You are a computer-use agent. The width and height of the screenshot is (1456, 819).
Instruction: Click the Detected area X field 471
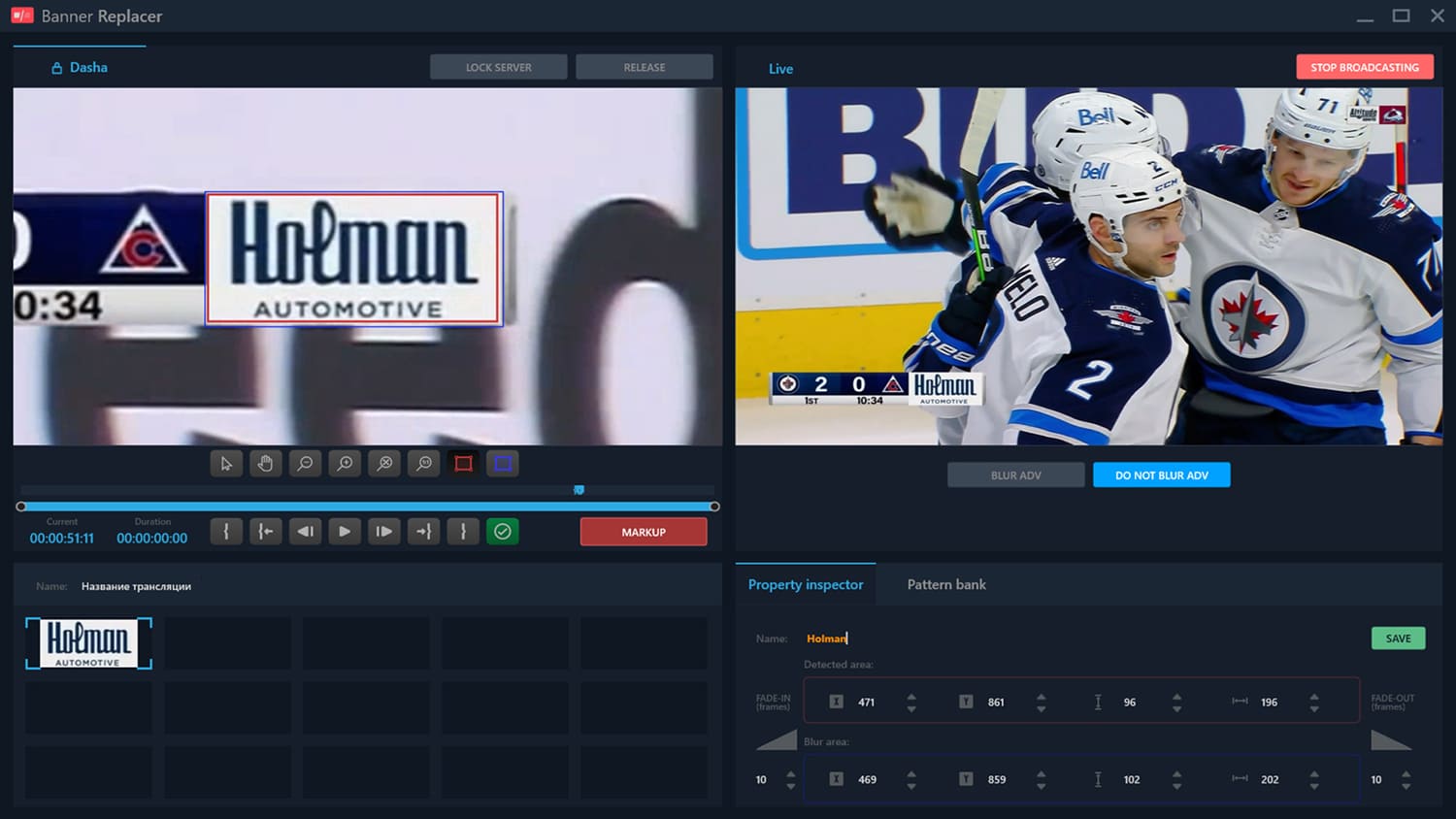point(867,703)
